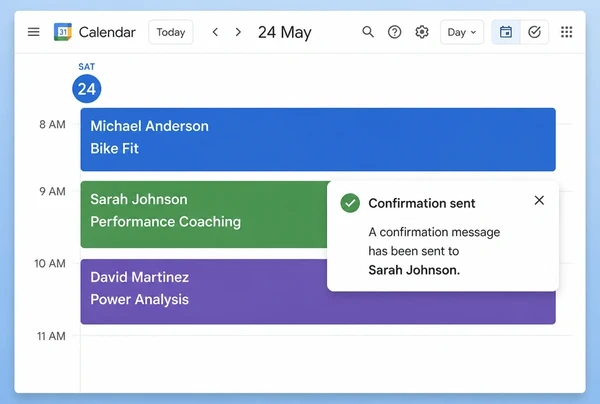600x404 pixels.
Task: Go to the next day arrow
Action: click(x=238, y=32)
